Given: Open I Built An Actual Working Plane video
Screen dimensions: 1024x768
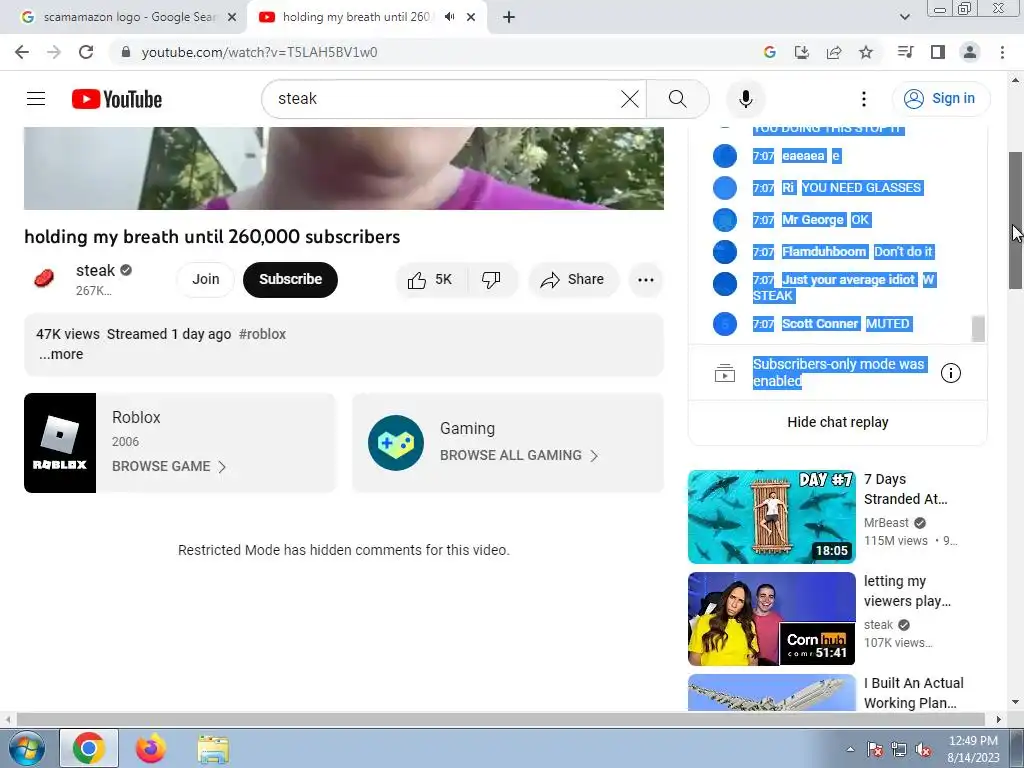Looking at the screenshot, I should 771,692.
